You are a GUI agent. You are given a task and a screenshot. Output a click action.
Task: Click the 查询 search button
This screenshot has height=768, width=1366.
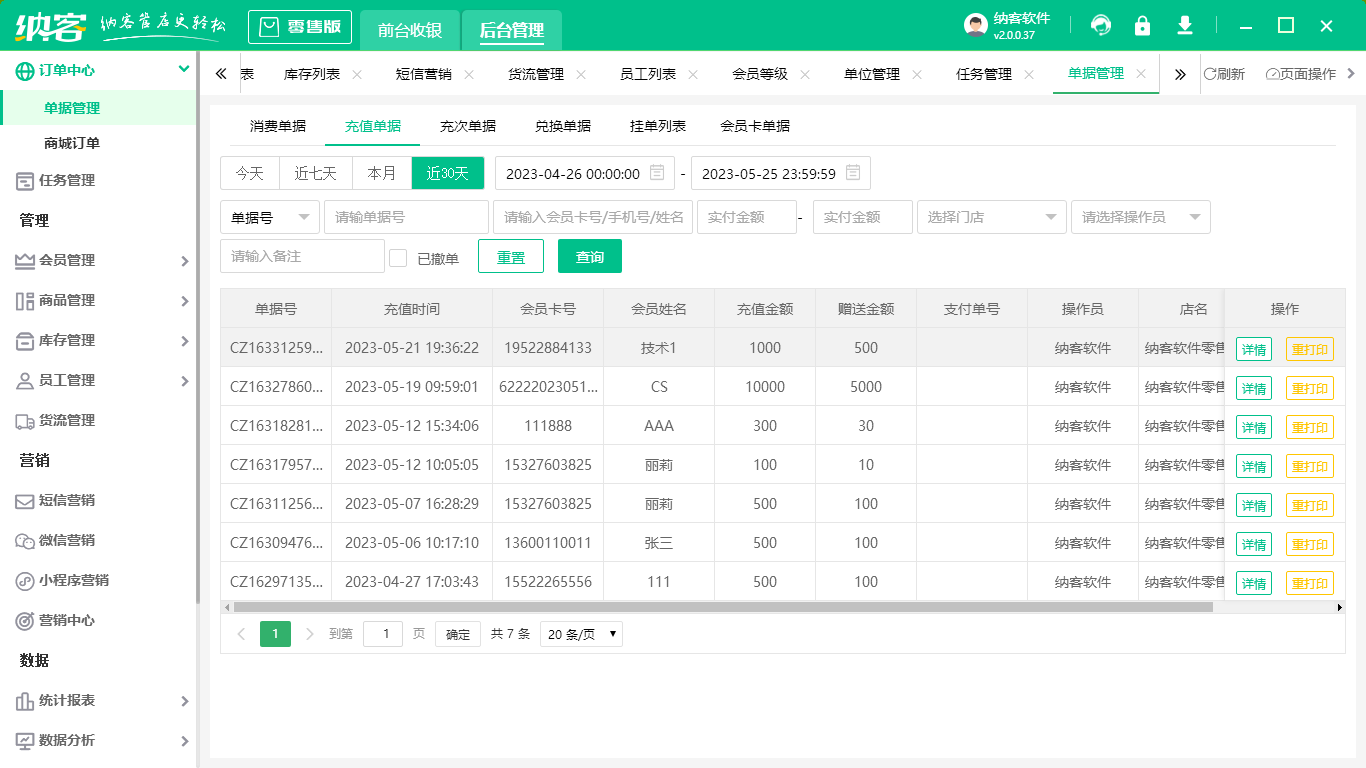click(589, 256)
